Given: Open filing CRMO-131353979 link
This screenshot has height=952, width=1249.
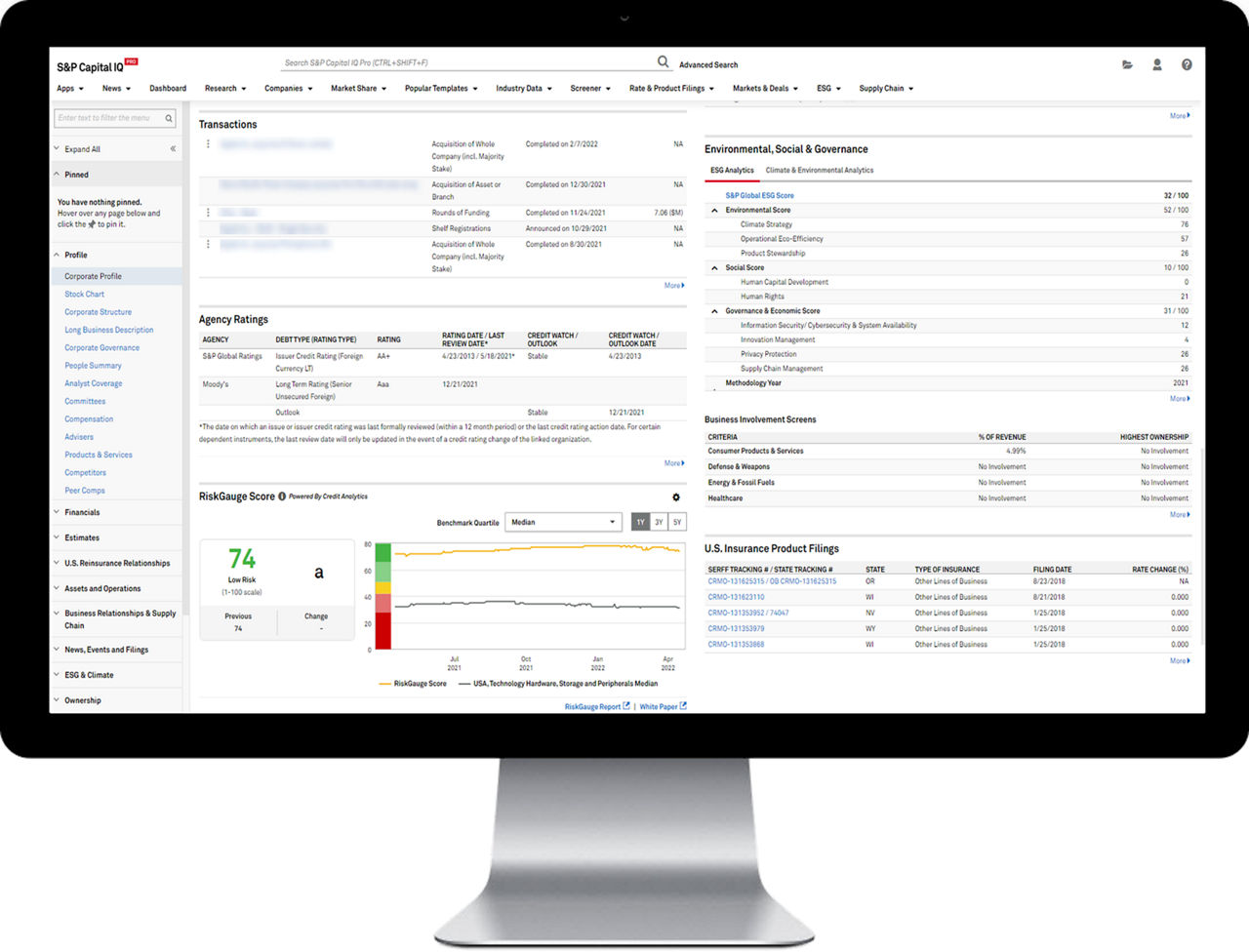Looking at the screenshot, I should 736,629.
